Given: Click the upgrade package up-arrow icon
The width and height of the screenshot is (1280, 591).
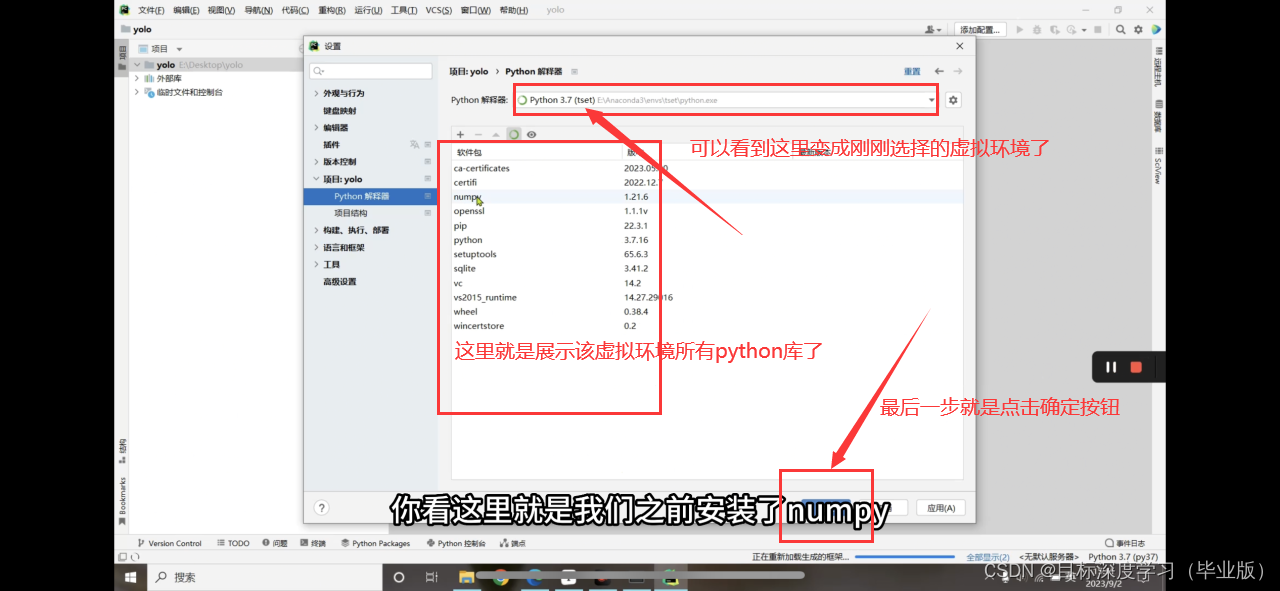Looking at the screenshot, I should click(x=496, y=134).
